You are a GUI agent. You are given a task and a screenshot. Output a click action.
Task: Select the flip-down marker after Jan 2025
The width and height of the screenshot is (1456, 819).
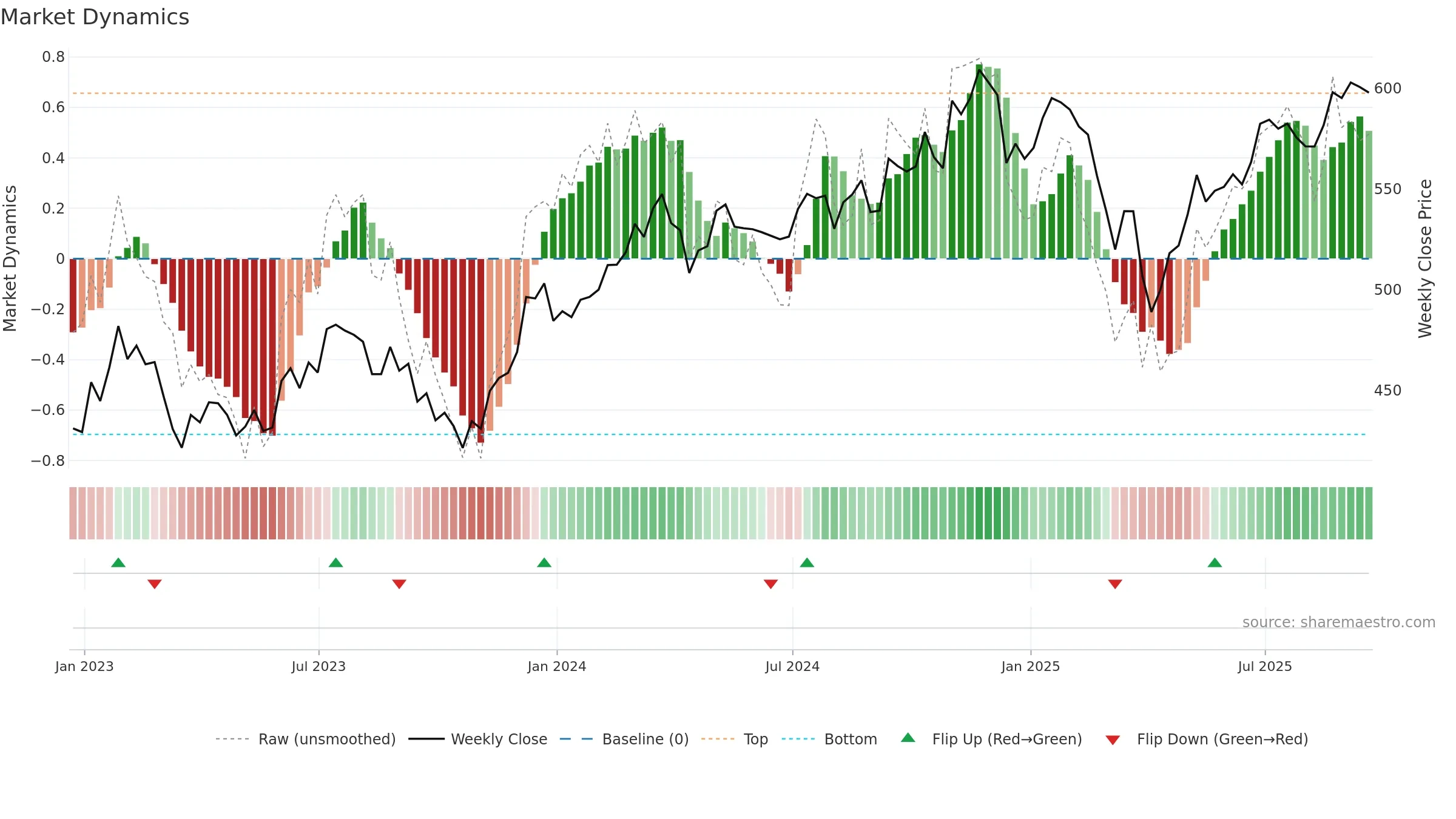point(1115,584)
